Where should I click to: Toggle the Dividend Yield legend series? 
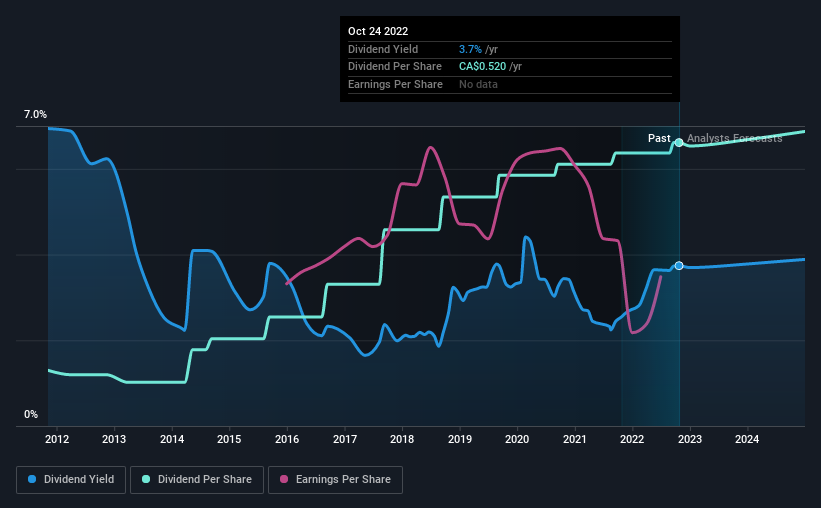pos(71,480)
